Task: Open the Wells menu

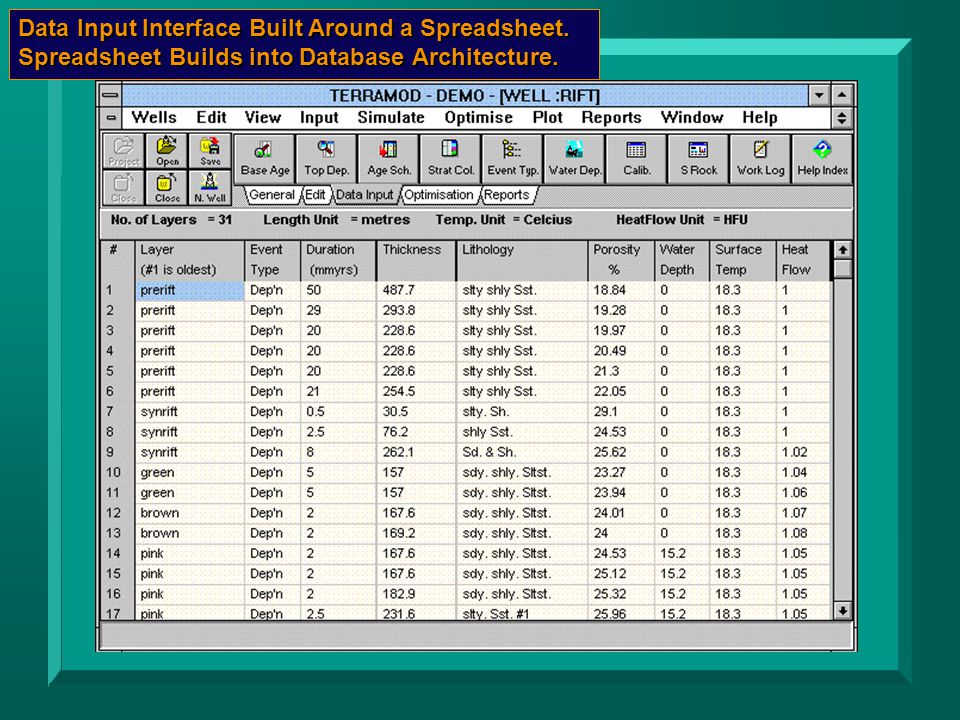Action: [x=154, y=118]
